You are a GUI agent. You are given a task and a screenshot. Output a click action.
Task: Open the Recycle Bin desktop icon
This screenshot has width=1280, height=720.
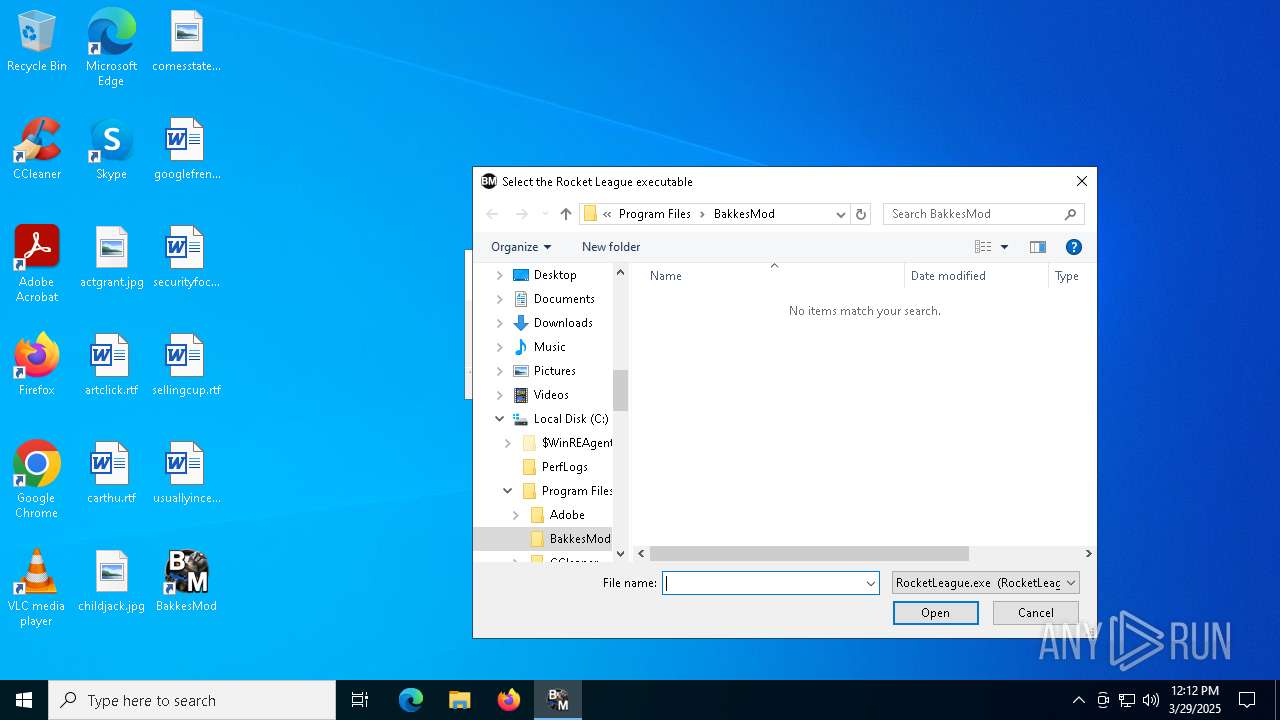[37, 42]
